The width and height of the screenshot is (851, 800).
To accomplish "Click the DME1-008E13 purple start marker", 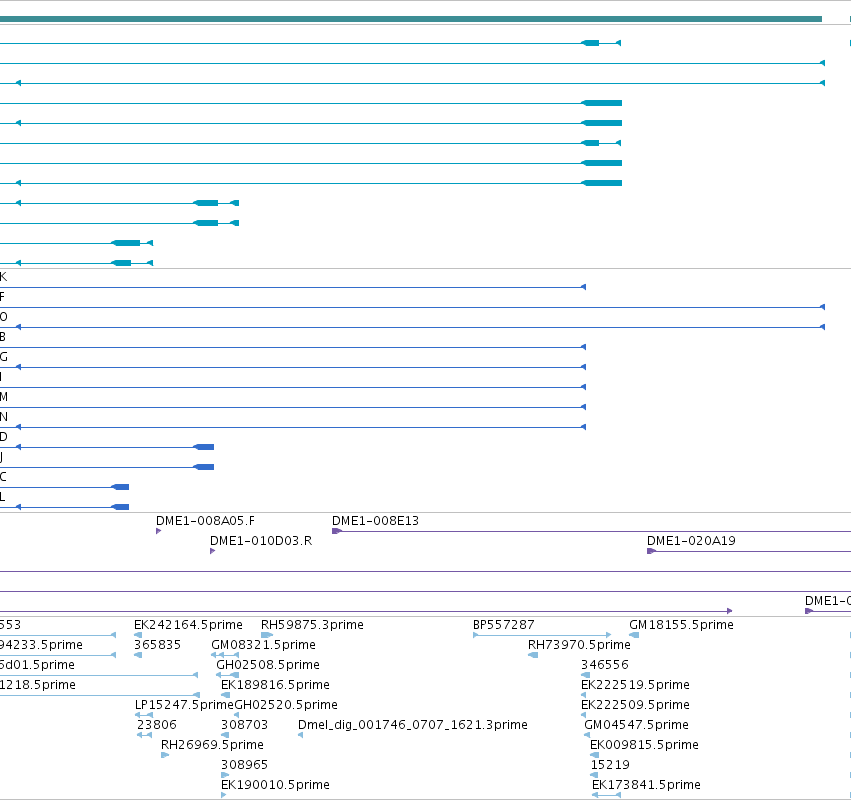I will 336,531.
